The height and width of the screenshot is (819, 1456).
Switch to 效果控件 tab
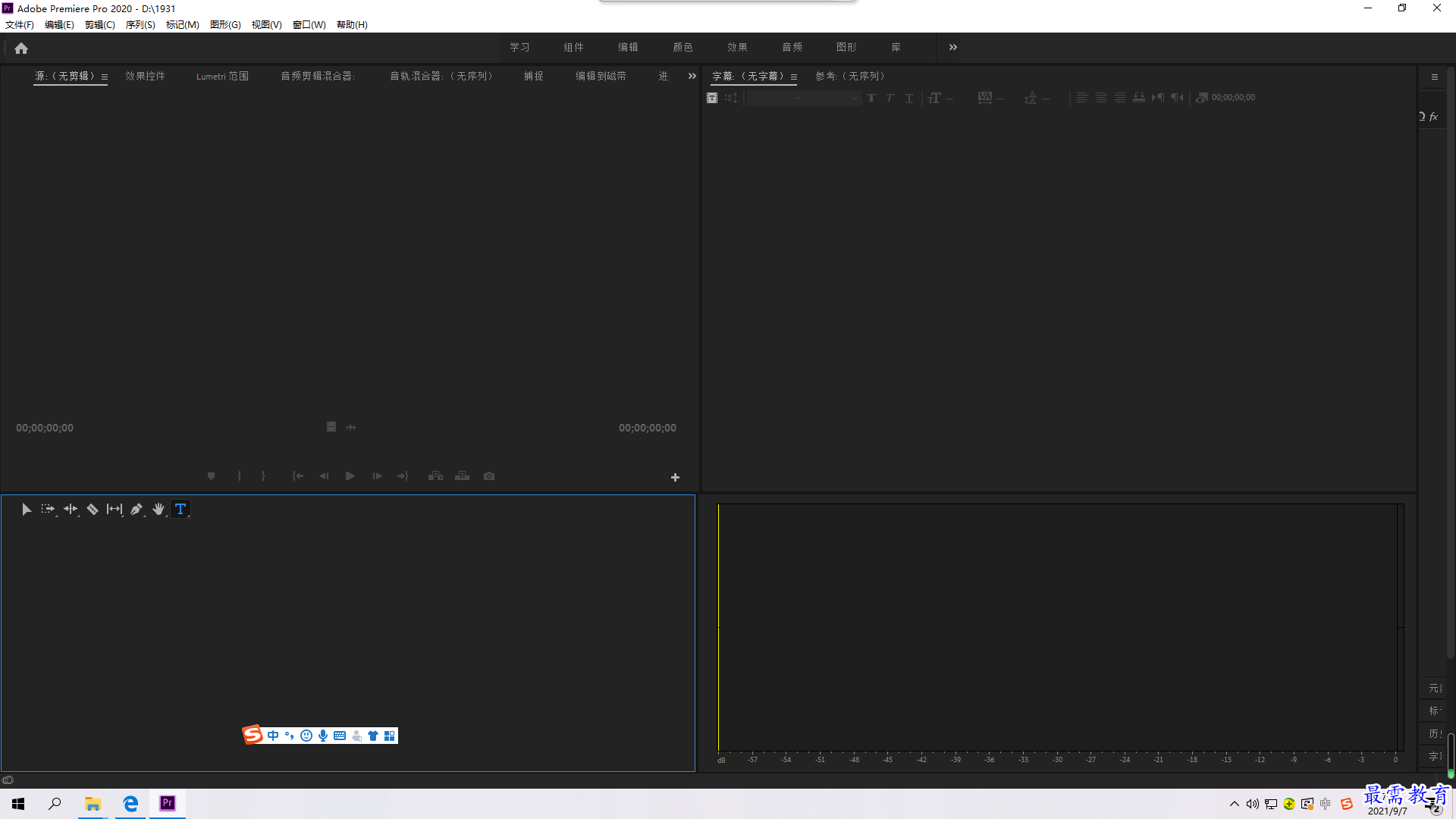(145, 77)
